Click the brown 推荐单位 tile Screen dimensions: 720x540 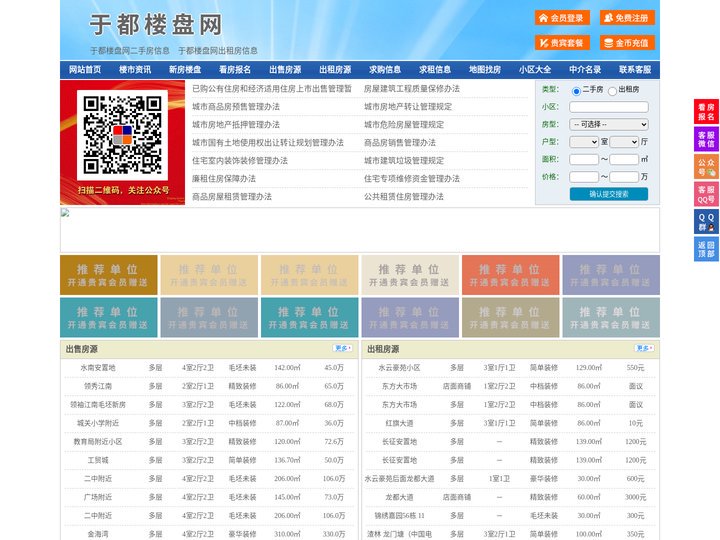[109, 275]
